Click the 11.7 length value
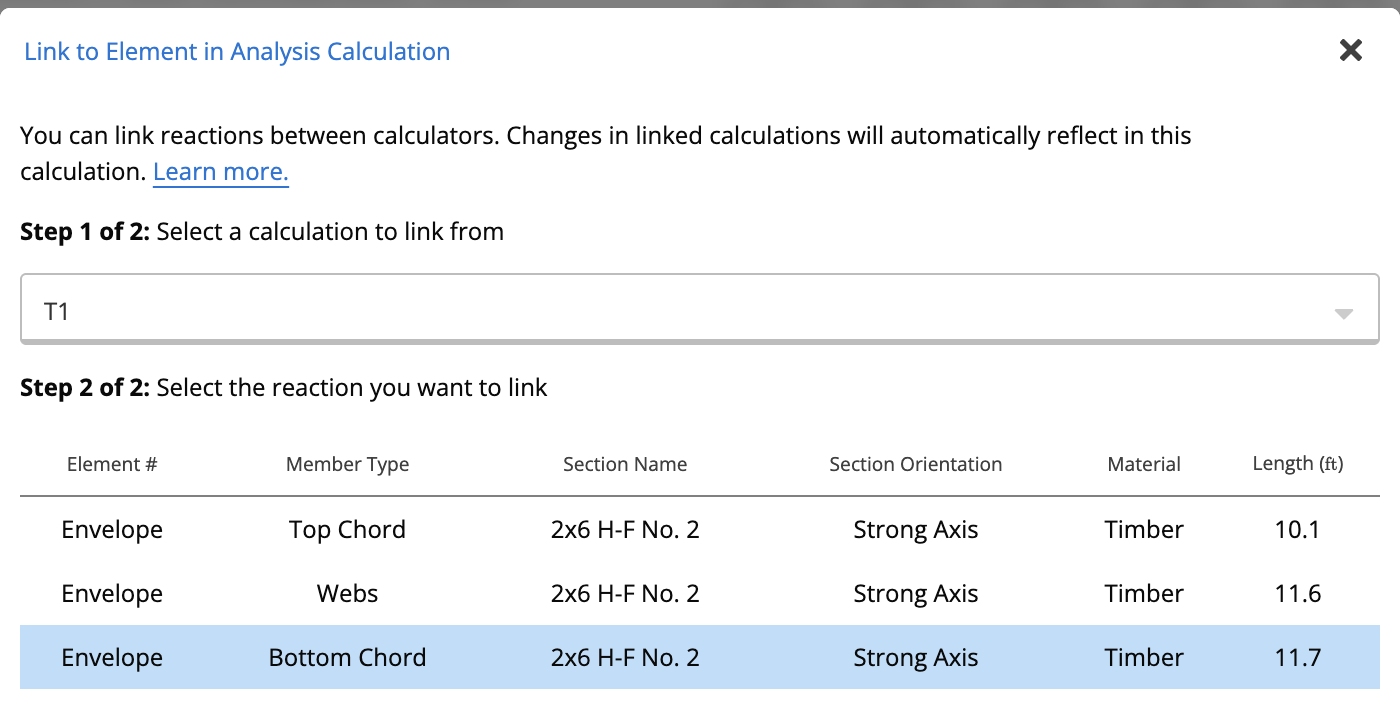The width and height of the screenshot is (1400, 708). pyautogui.click(x=1297, y=658)
